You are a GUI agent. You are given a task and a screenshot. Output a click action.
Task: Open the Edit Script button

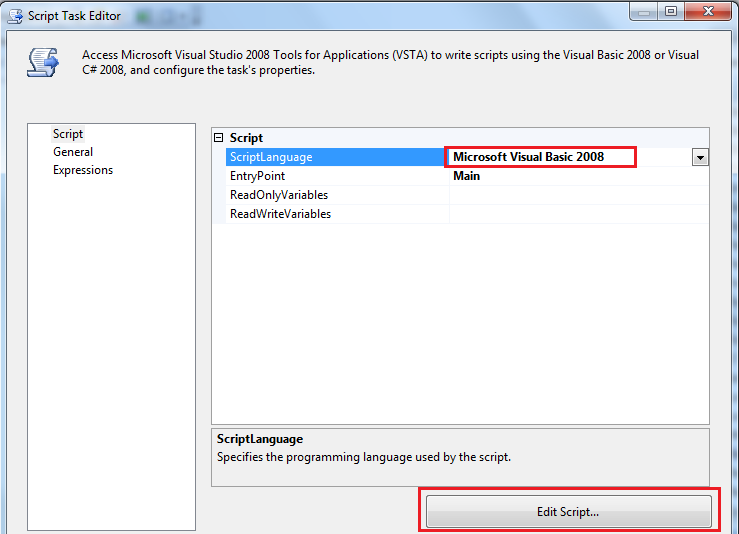click(x=568, y=511)
